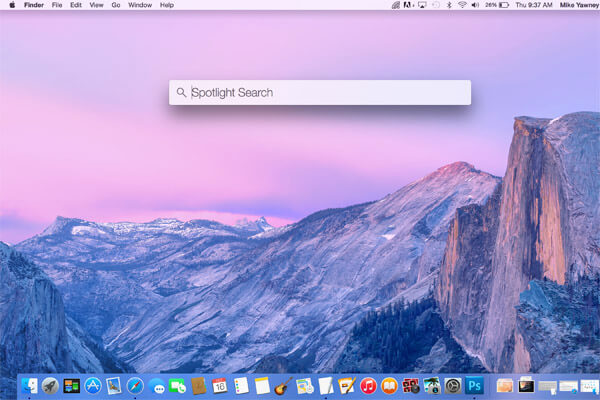This screenshot has width=600, height=400.
Task: Open the File menu
Action: pyautogui.click(x=57, y=5)
